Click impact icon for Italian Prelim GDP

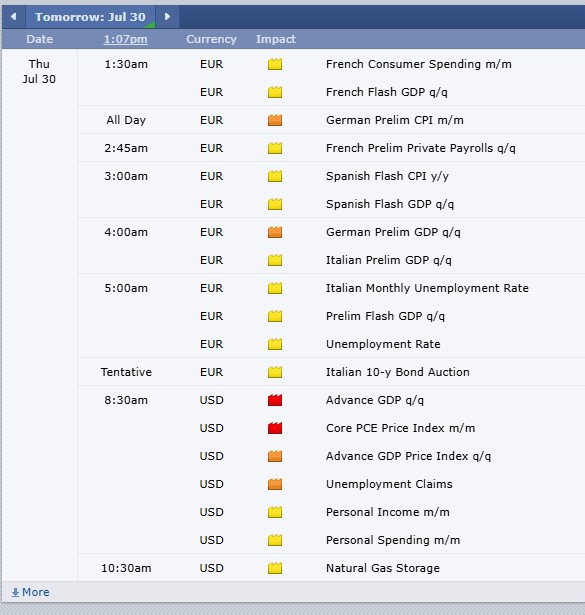click(x=275, y=260)
